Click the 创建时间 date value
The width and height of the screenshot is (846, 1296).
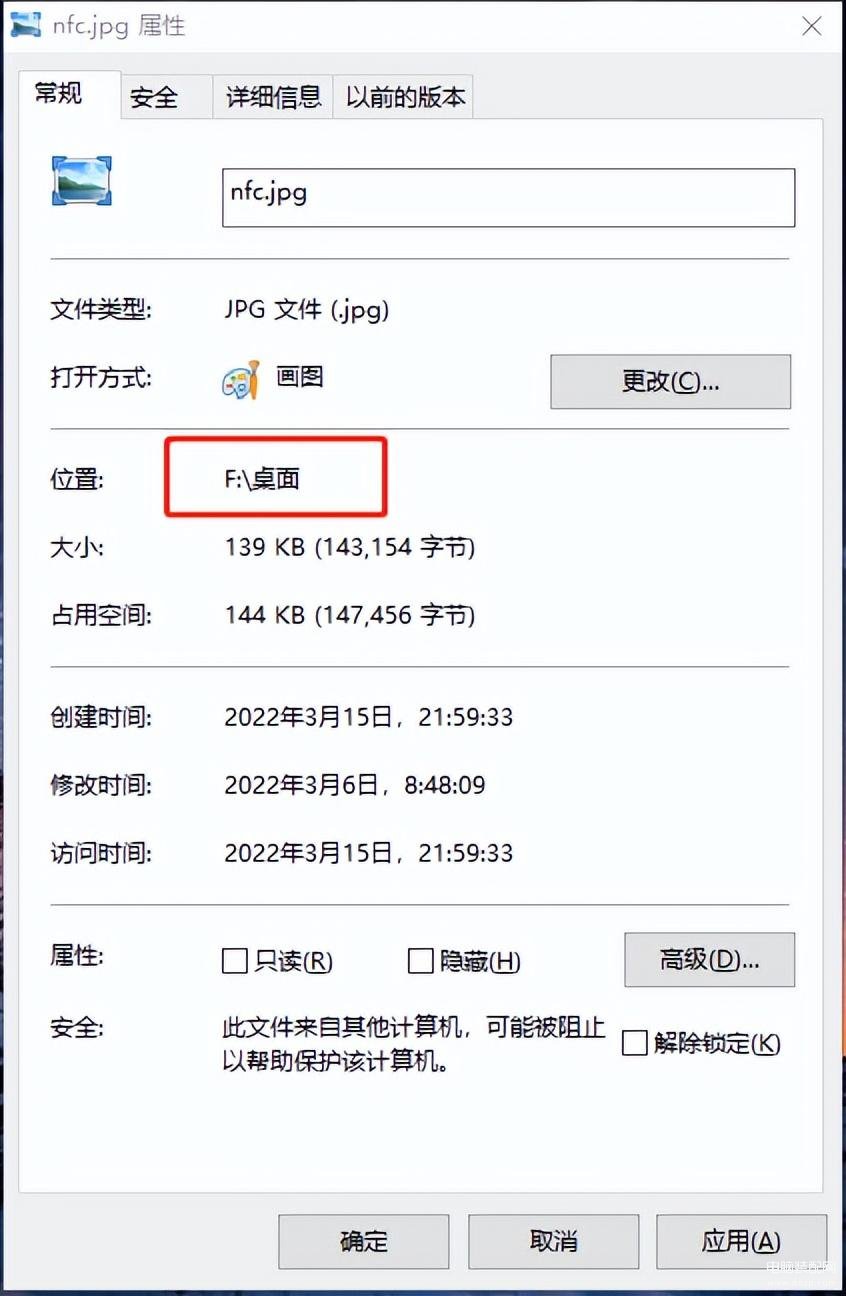[x=368, y=717]
